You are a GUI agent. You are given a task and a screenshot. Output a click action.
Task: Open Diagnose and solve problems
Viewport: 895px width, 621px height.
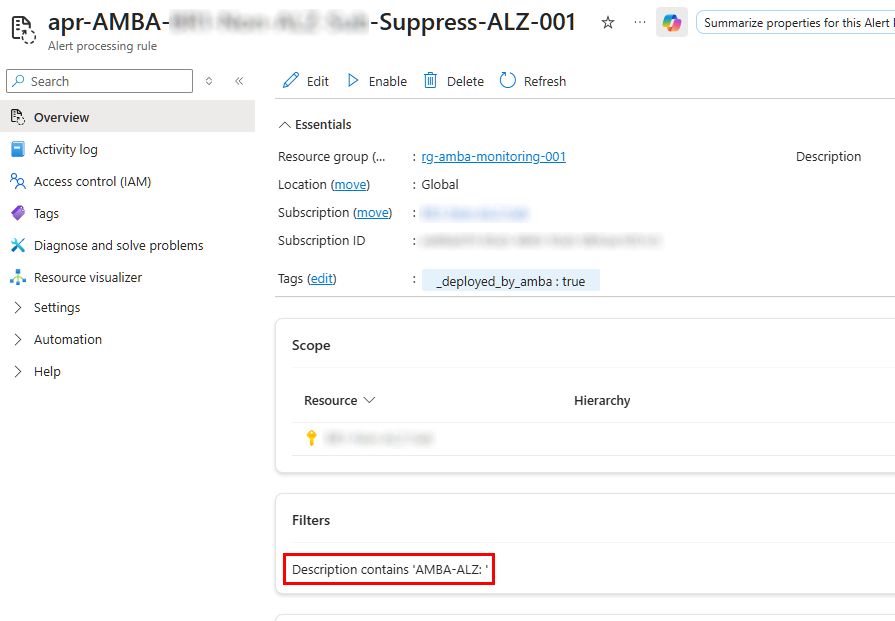click(118, 245)
